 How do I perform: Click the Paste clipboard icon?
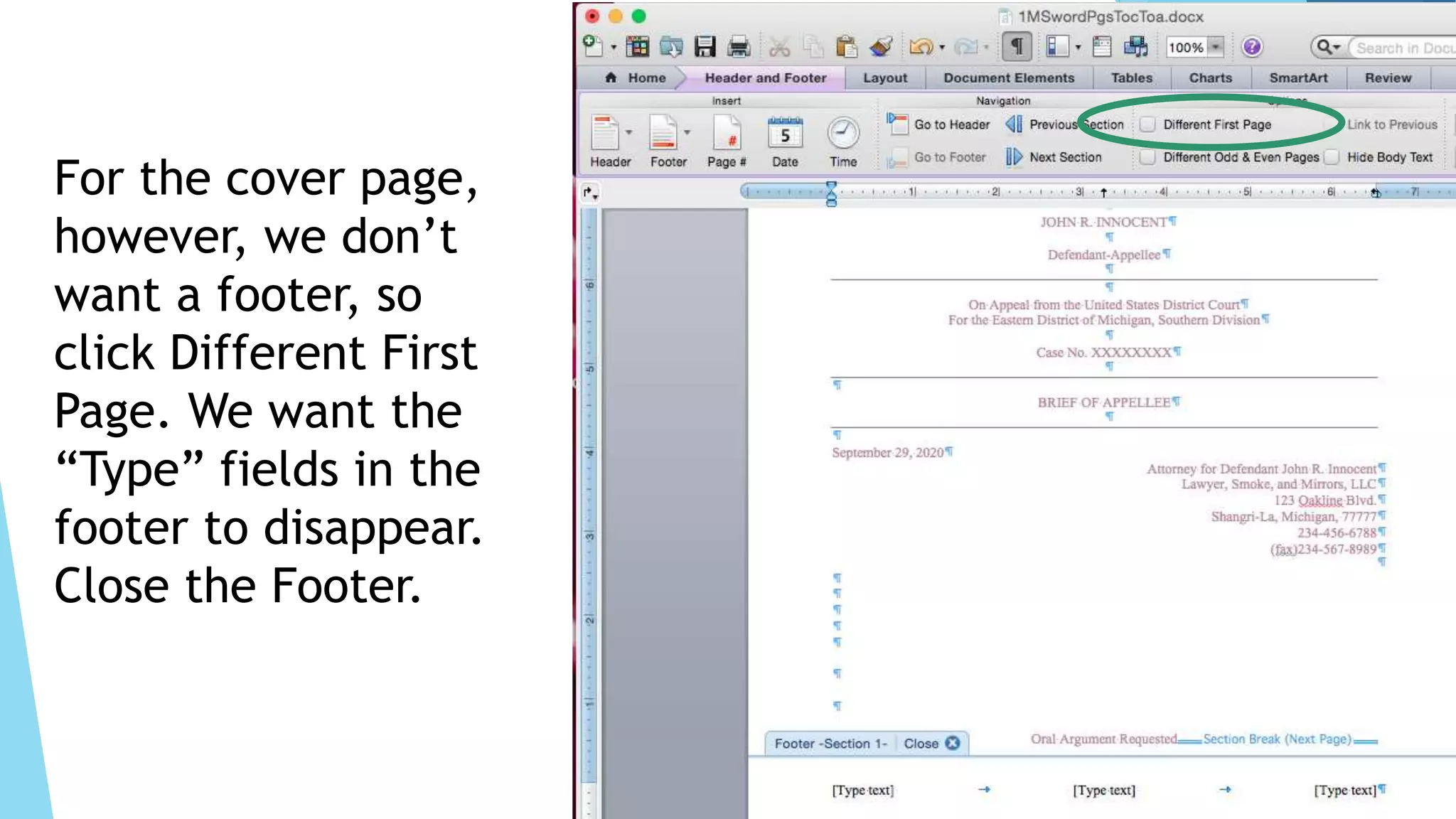(x=846, y=47)
